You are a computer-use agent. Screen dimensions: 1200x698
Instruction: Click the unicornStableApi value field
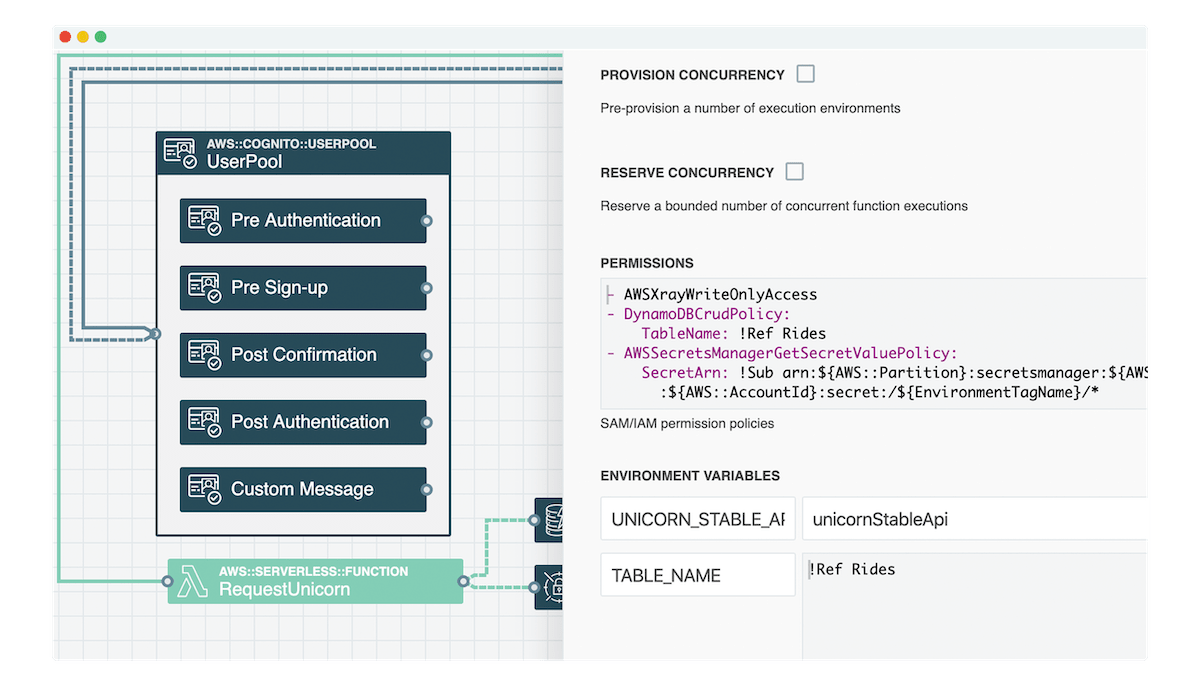[975, 520]
